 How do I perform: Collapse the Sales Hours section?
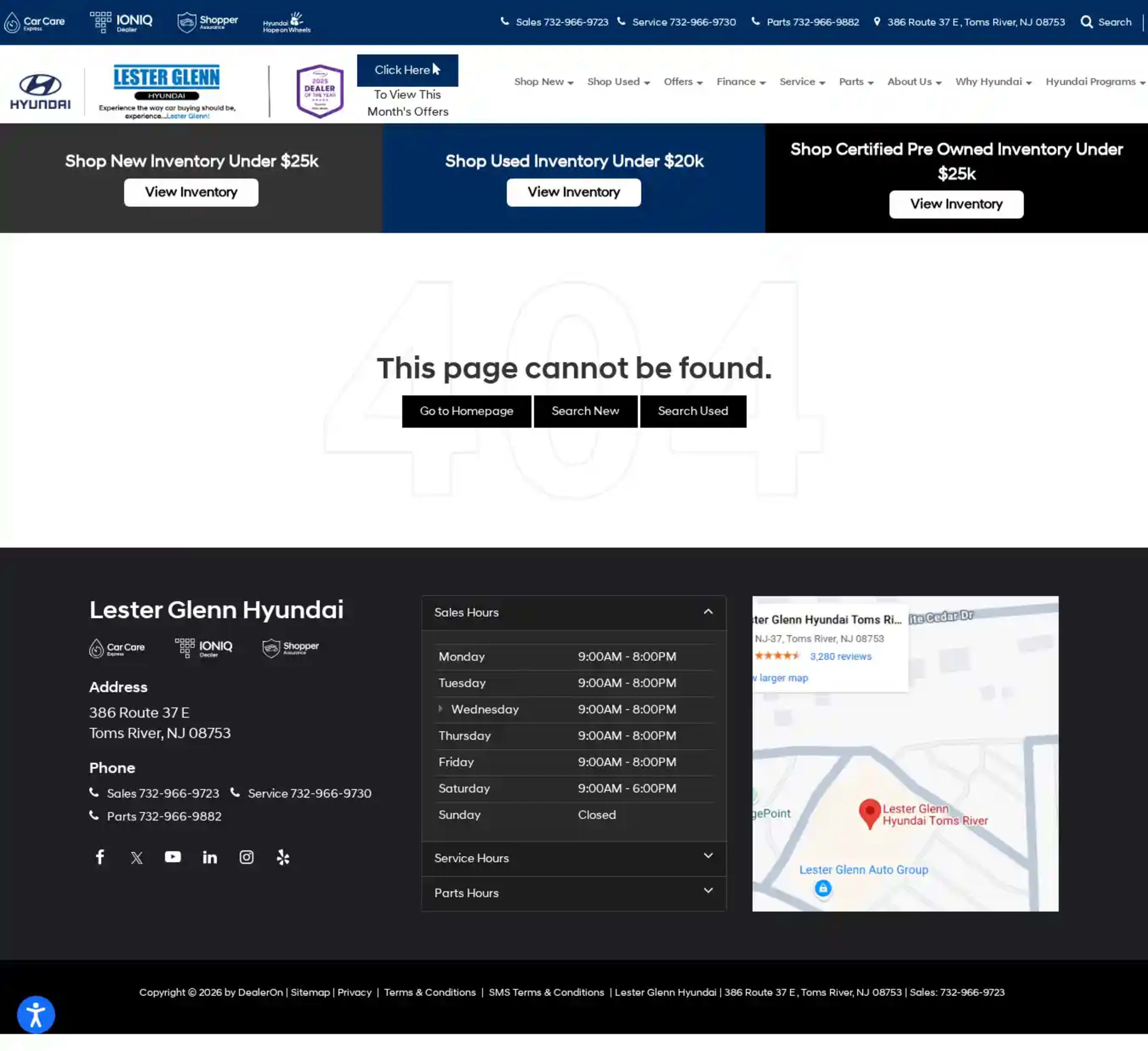pyautogui.click(x=573, y=612)
